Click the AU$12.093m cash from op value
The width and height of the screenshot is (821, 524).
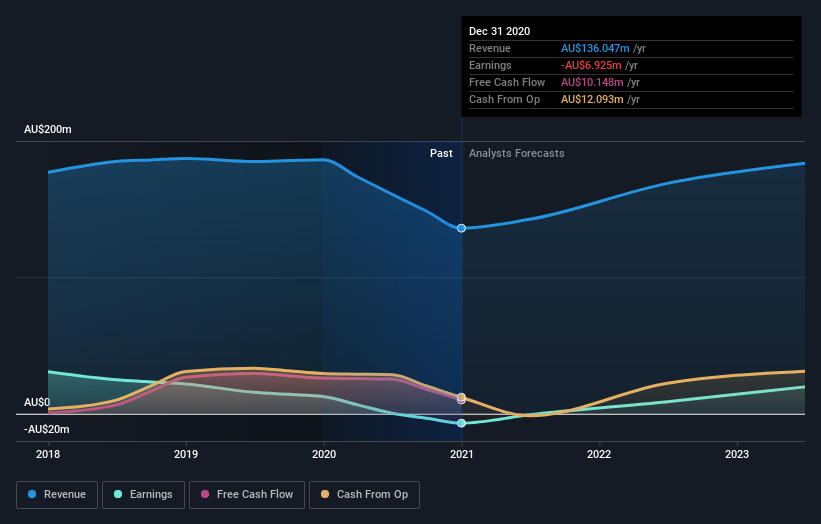592,99
